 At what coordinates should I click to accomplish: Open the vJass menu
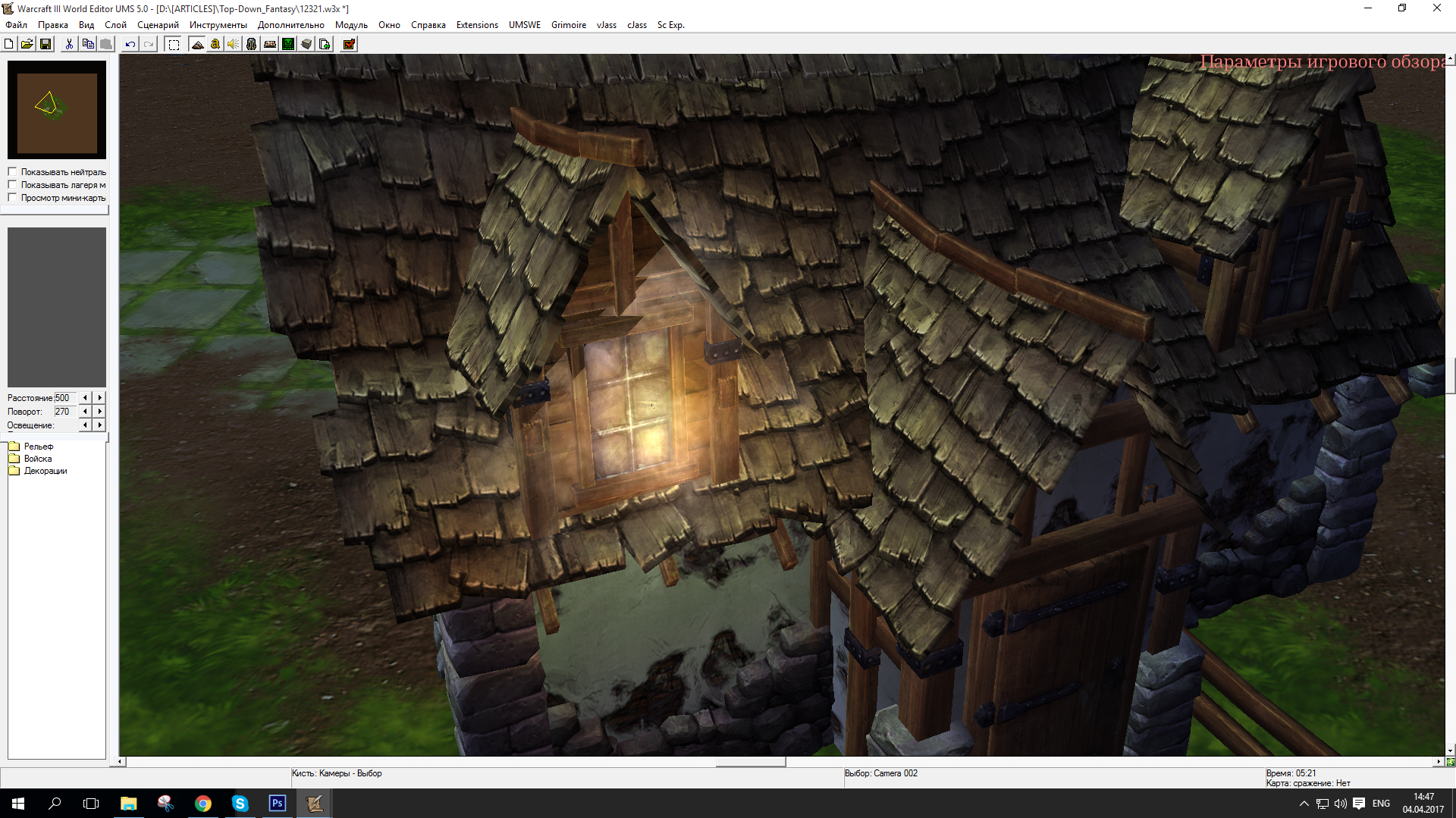coord(607,25)
